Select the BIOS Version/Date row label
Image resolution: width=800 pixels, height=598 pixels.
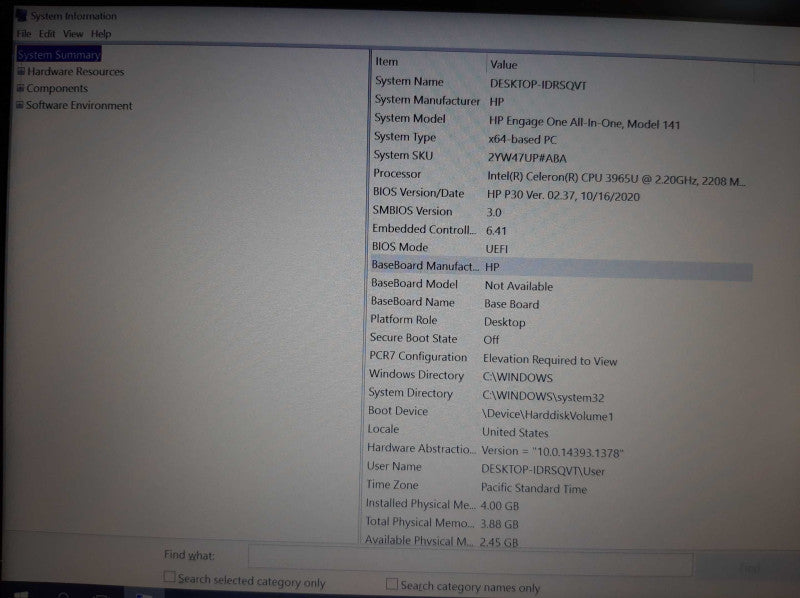point(418,193)
